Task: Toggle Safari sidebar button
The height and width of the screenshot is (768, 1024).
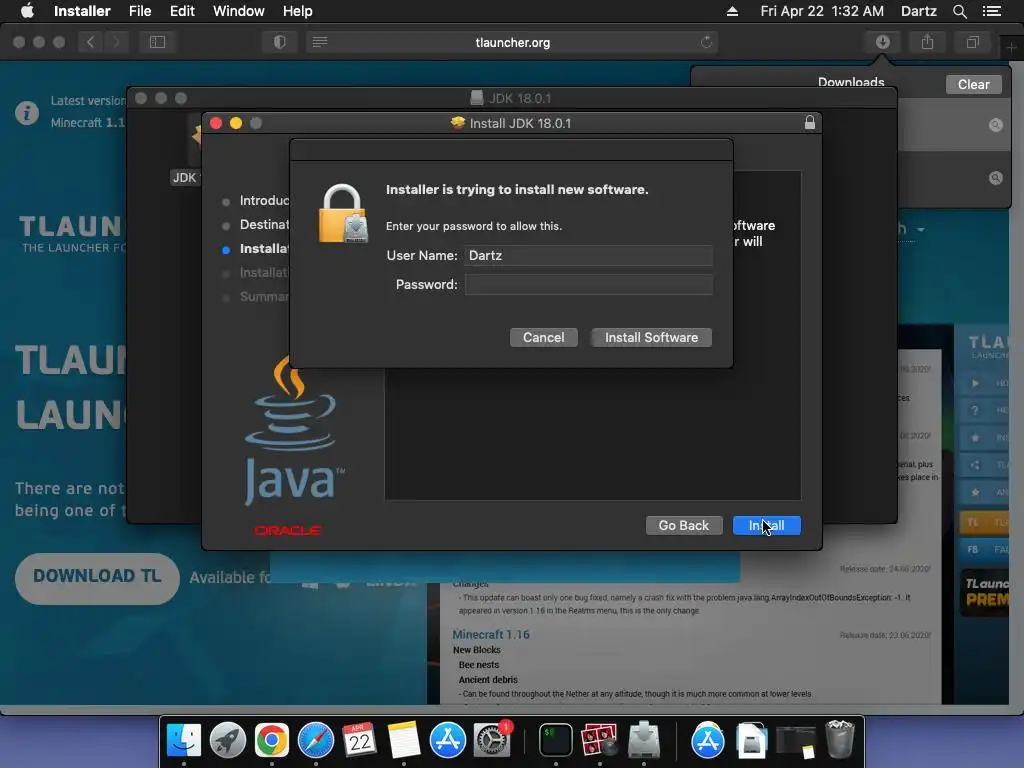Action: pos(157,42)
